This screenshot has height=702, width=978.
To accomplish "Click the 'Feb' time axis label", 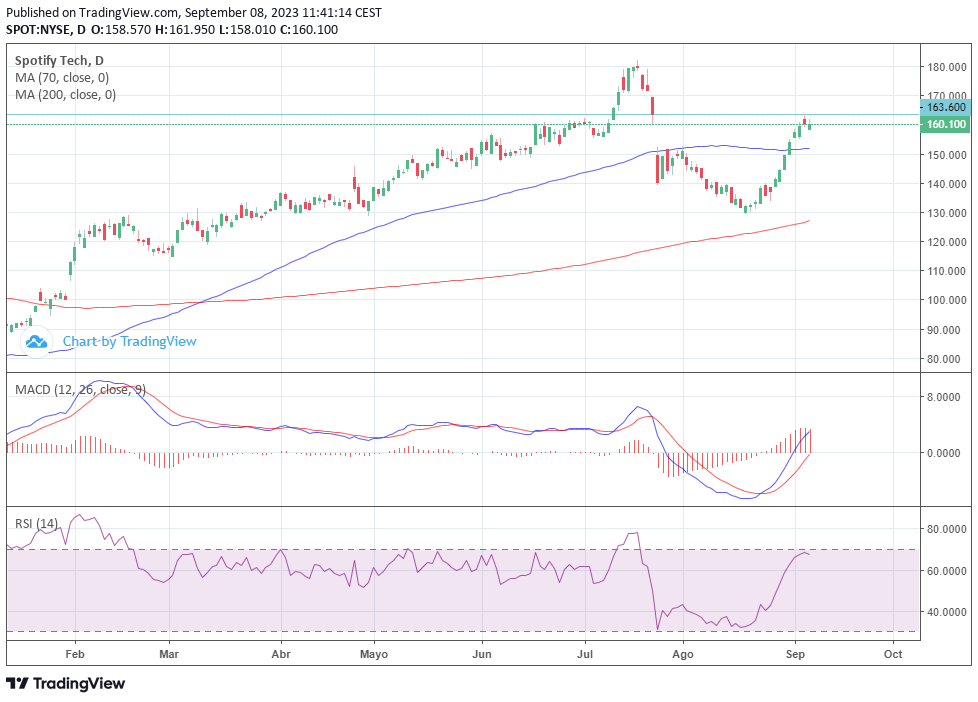I will [x=75, y=654].
